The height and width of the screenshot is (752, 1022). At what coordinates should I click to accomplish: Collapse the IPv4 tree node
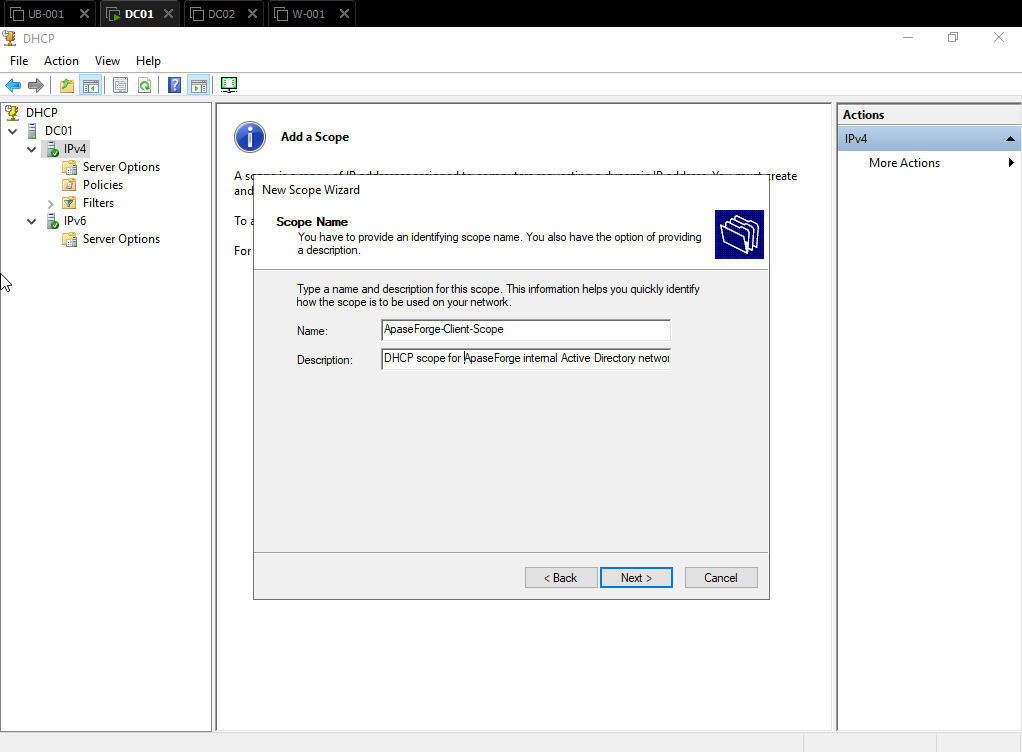[31, 149]
